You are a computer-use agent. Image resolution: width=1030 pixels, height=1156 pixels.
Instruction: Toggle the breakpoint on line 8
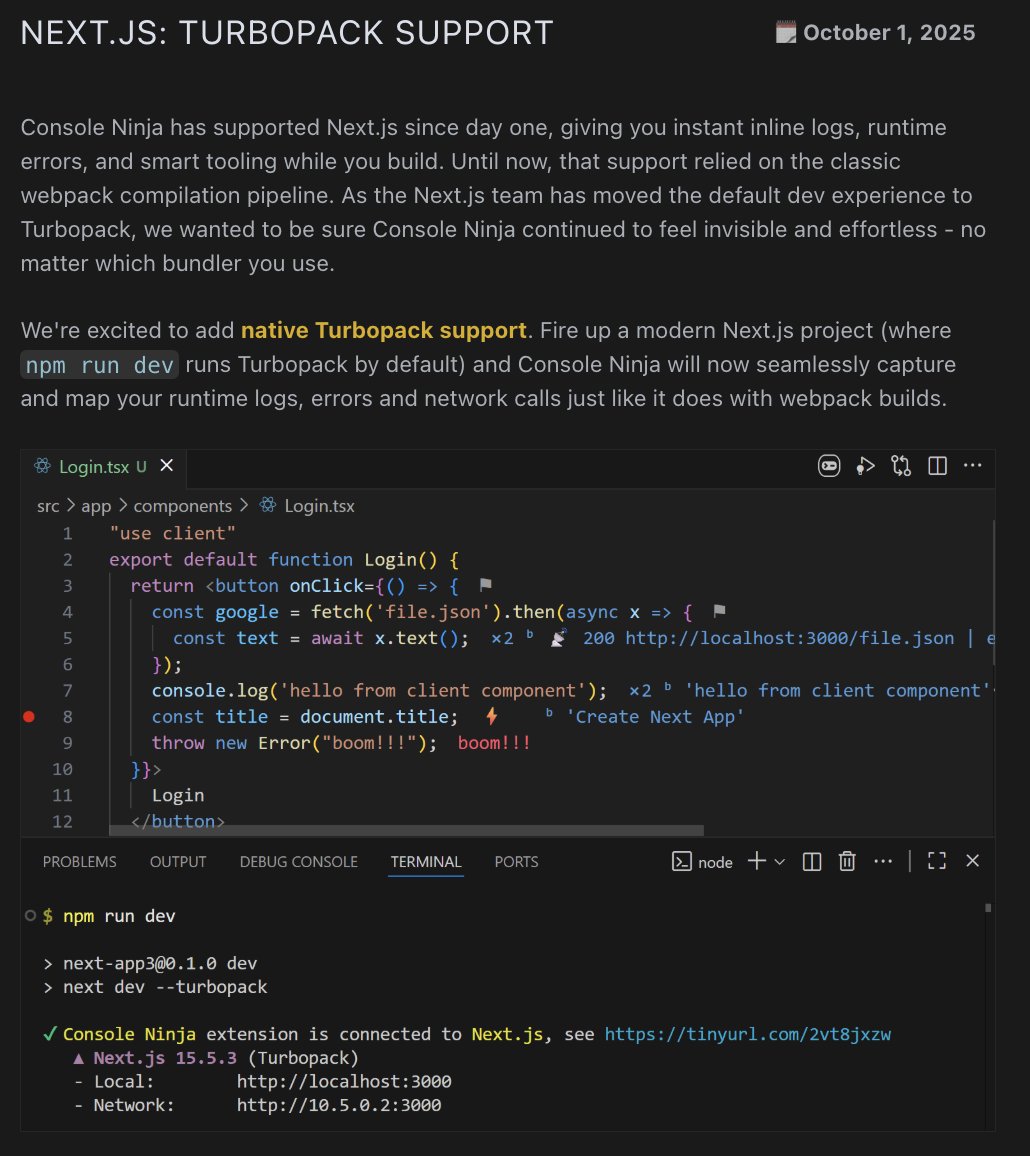[x=29, y=717]
